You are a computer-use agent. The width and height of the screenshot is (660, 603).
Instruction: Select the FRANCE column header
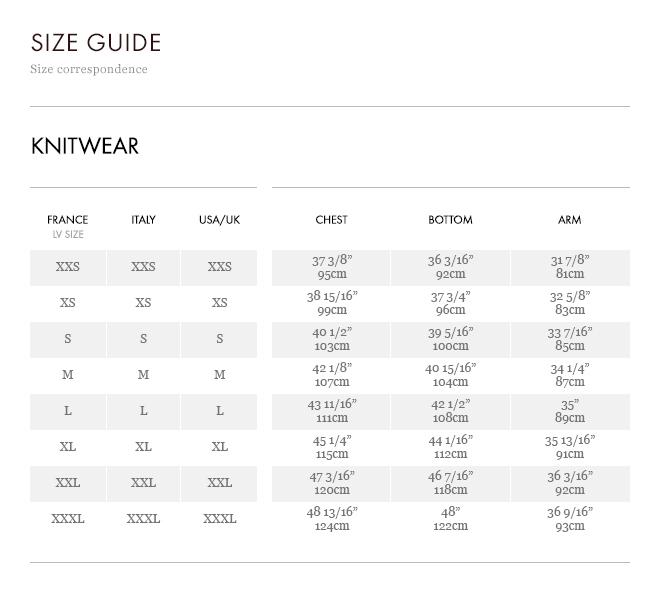[x=67, y=220]
